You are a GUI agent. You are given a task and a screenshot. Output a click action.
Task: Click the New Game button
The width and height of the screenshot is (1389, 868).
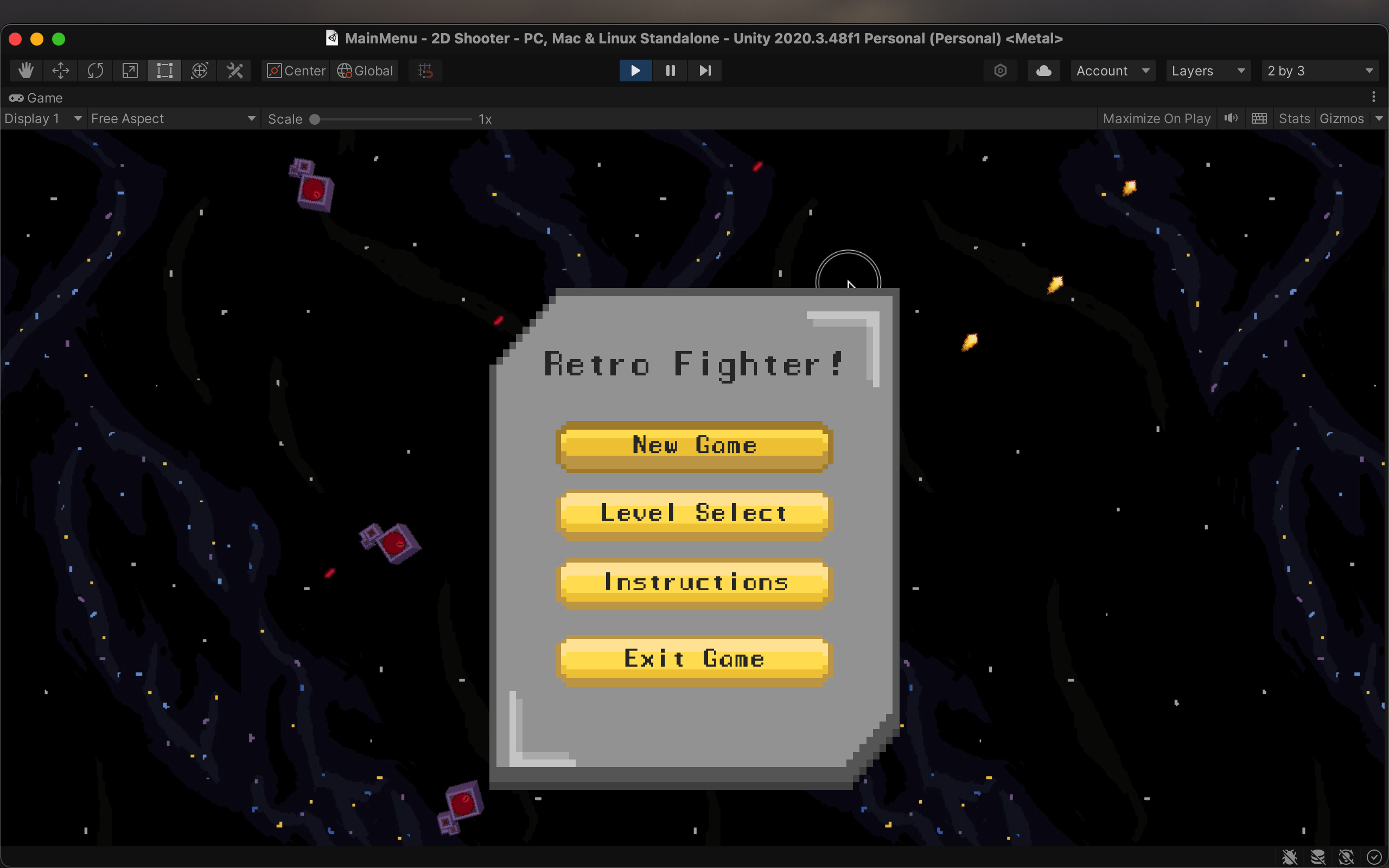point(694,446)
